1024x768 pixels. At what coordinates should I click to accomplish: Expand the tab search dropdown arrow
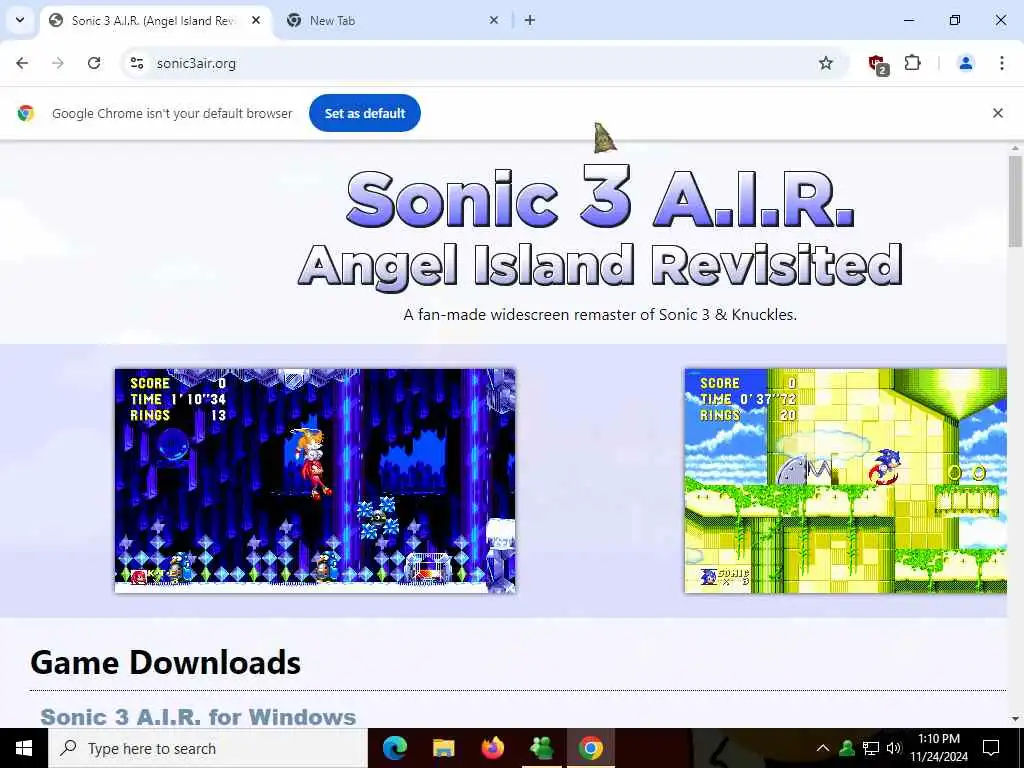point(20,20)
